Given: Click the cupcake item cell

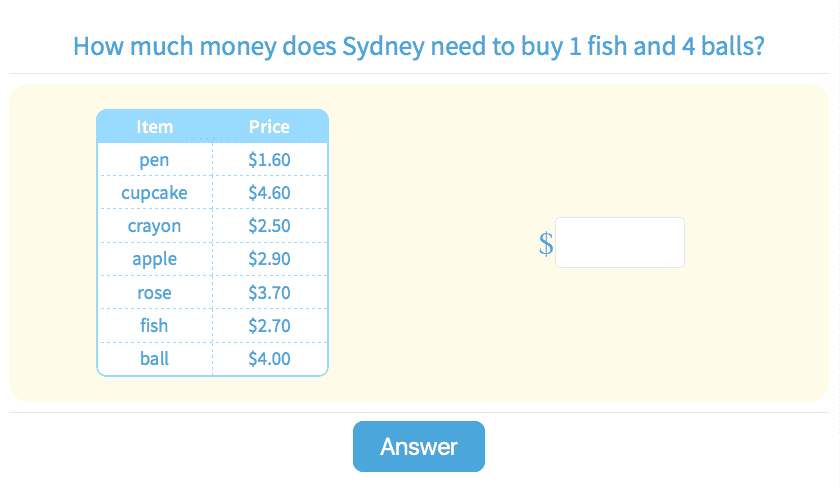Looking at the screenshot, I should tap(155, 193).
